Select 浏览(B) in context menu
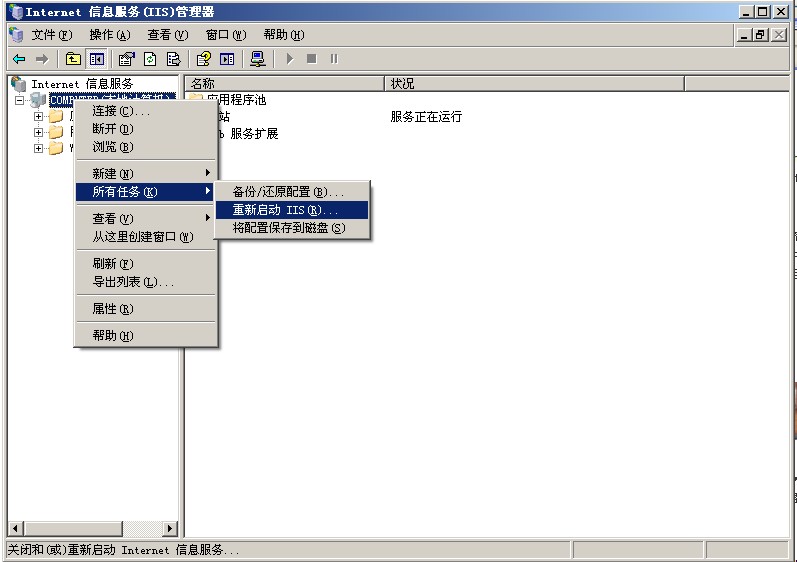The height and width of the screenshot is (562, 797). (145, 147)
